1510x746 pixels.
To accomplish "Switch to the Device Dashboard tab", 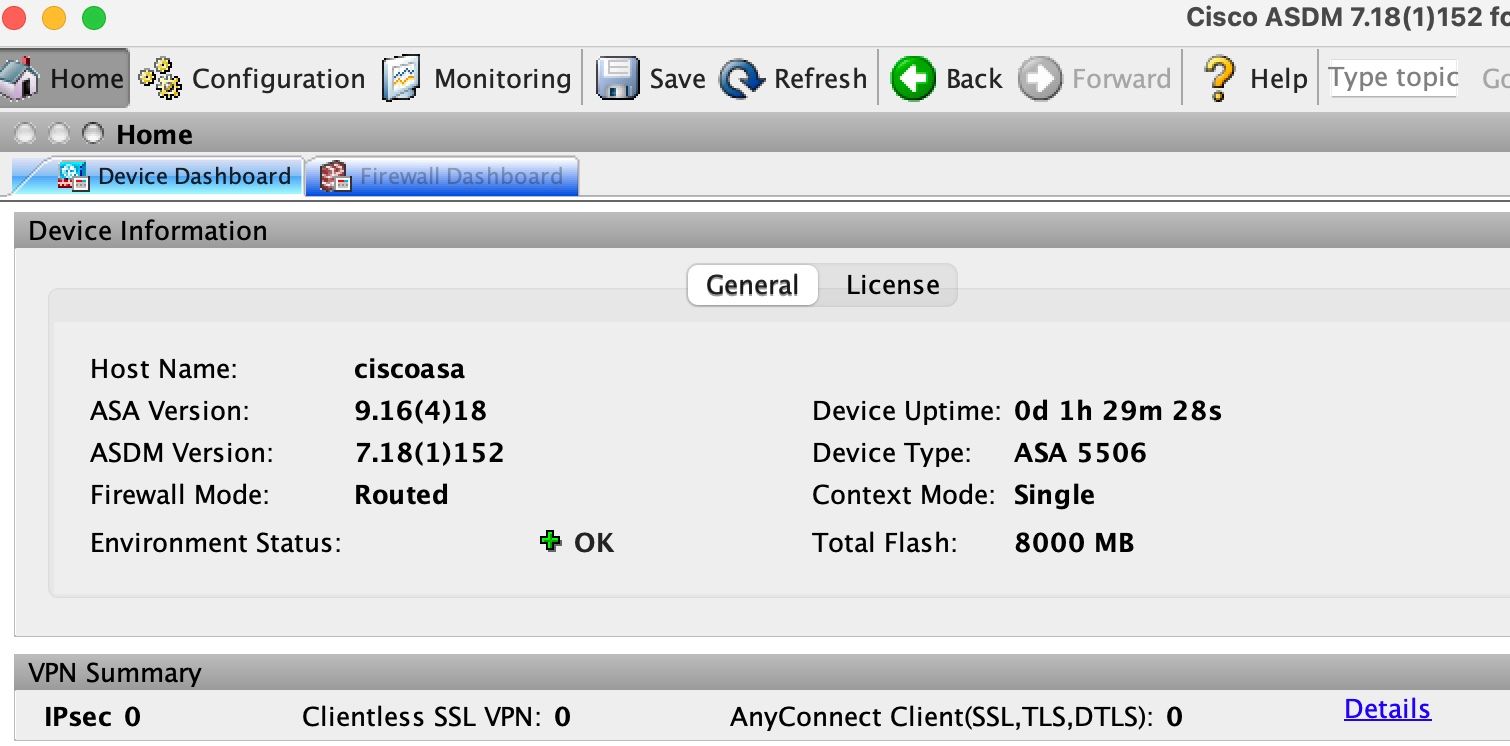I will click(157, 176).
